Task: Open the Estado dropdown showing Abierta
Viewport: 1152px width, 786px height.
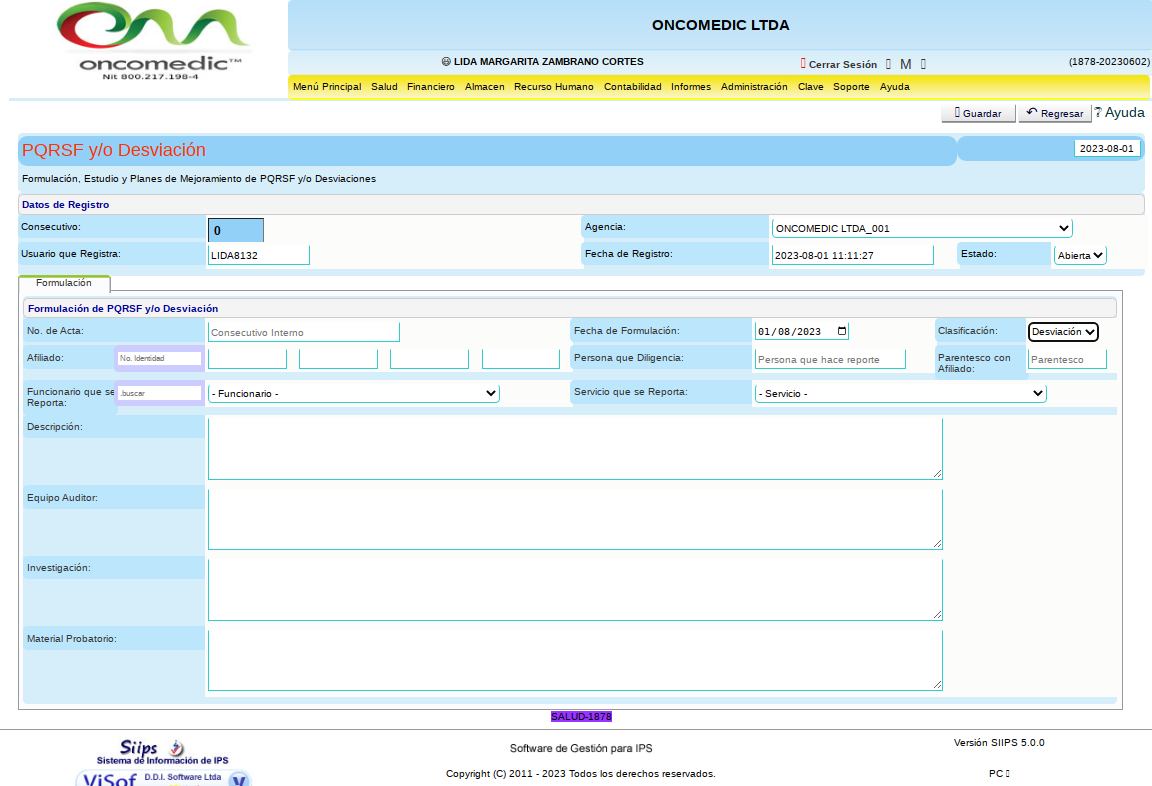Action: click(x=1080, y=255)
